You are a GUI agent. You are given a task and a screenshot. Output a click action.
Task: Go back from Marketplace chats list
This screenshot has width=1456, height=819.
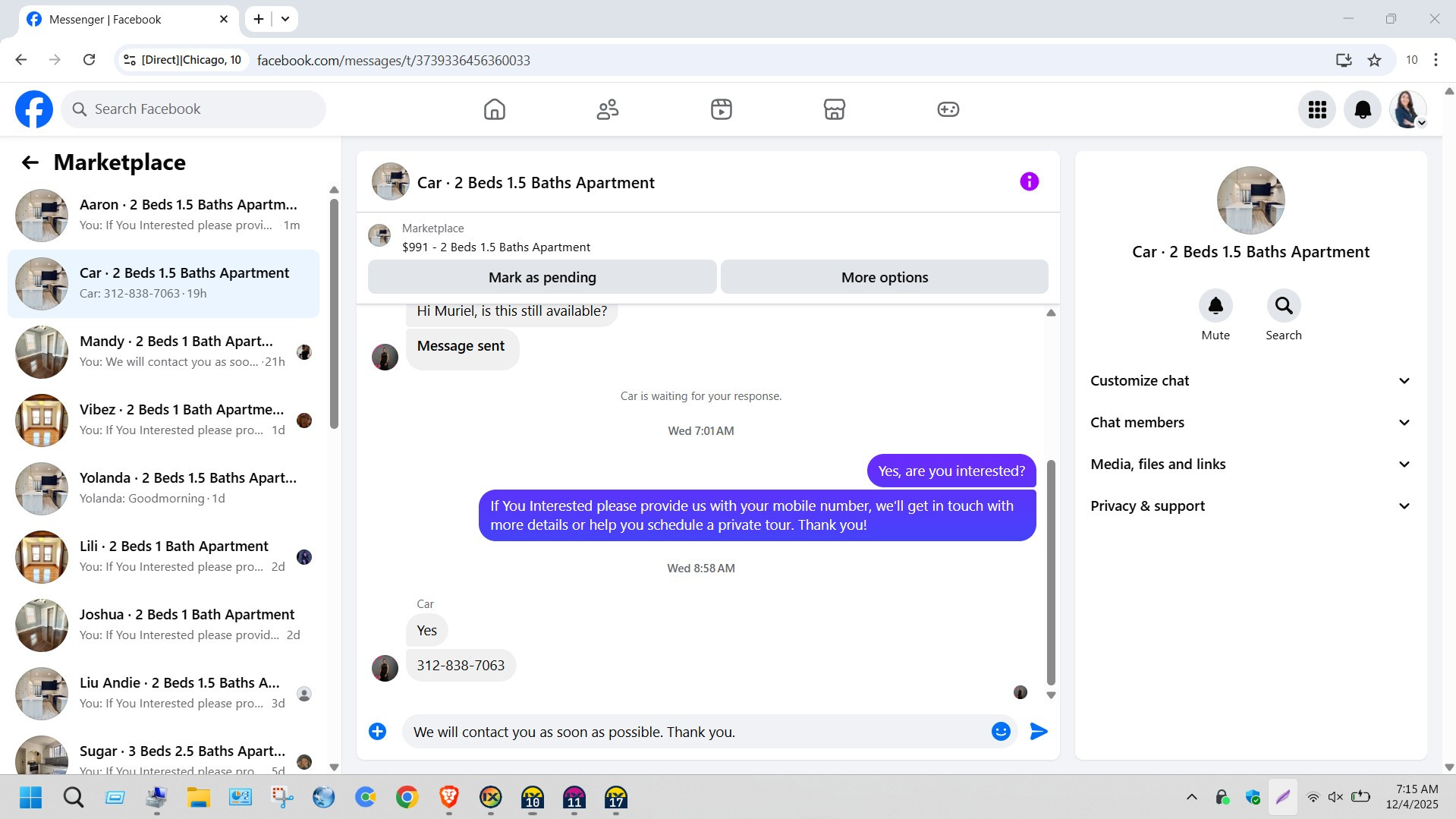pyautogui.click(x=30, y=162)
